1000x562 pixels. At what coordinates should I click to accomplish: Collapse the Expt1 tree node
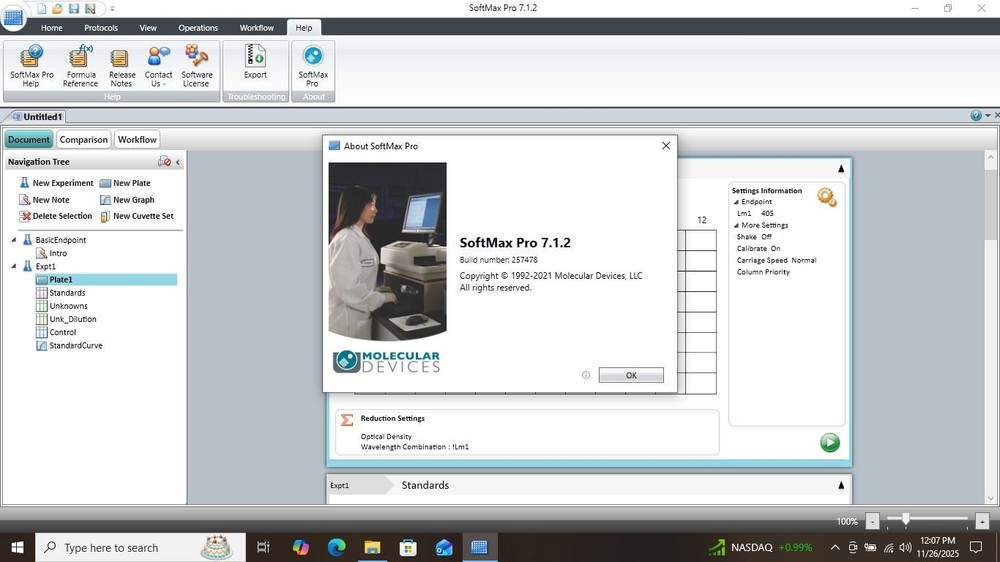tap(13, 266)
